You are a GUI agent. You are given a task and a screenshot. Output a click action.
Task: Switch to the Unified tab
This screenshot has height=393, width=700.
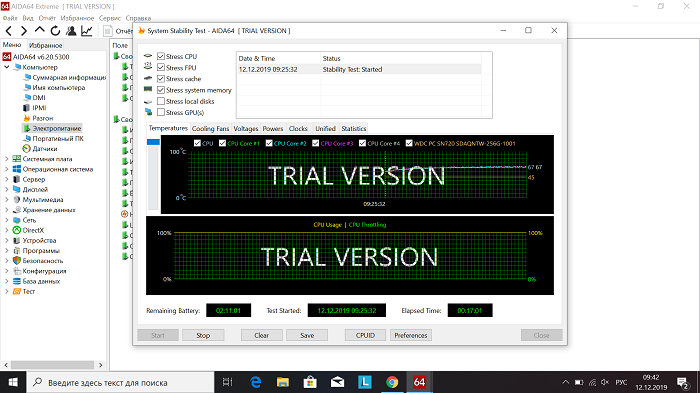tap(325, 129)
